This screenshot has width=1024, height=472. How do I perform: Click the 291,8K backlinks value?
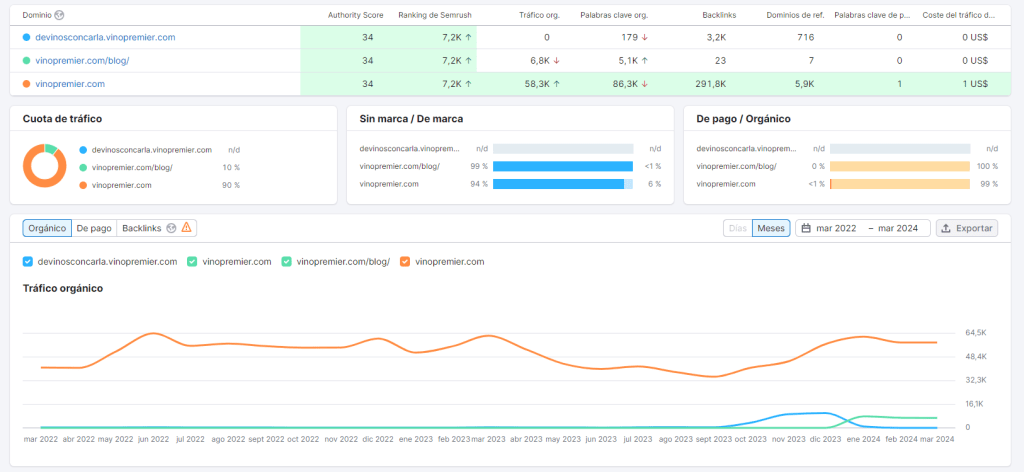pos(711,84)
